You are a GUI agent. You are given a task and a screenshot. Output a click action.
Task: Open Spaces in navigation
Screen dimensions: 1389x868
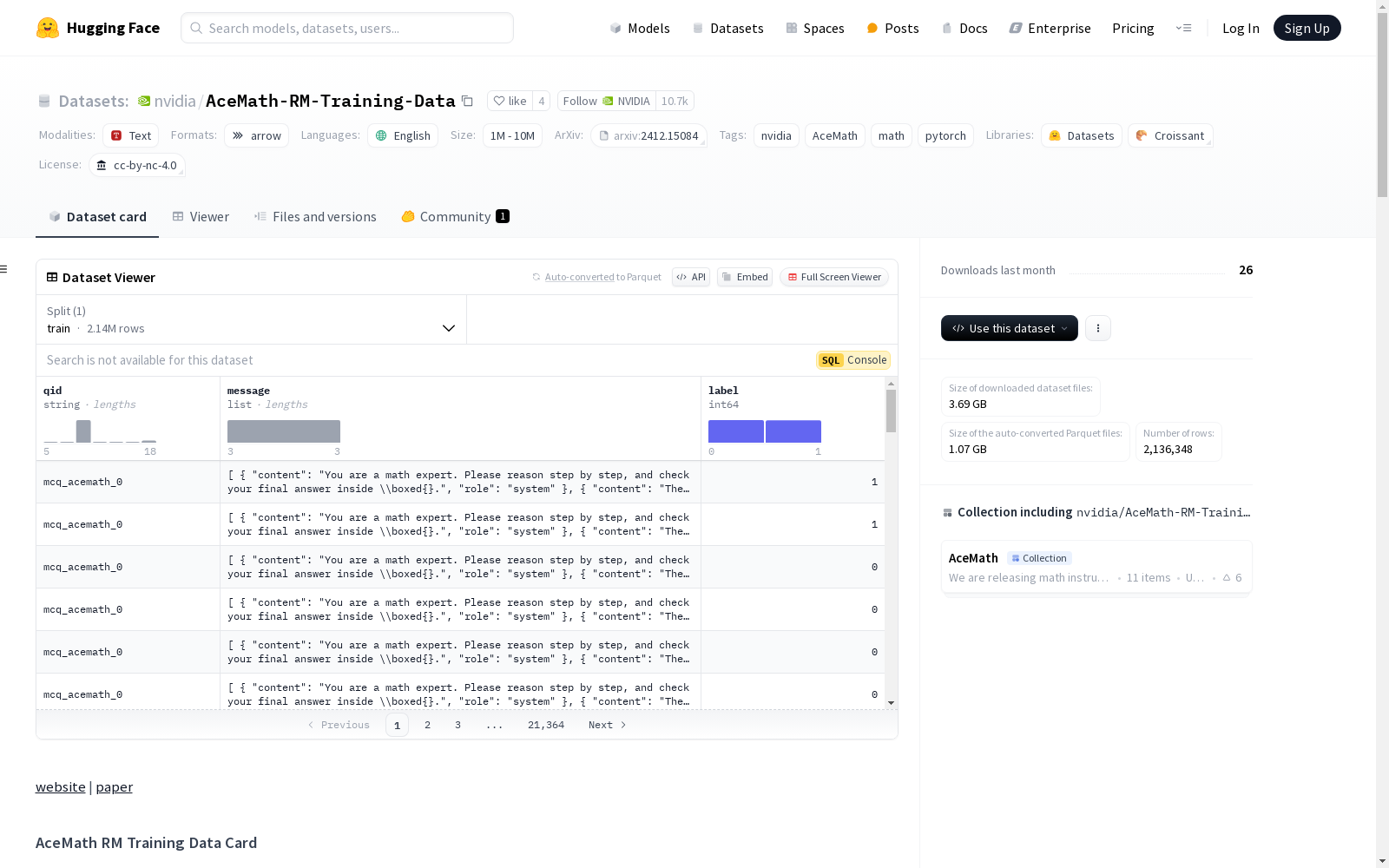pos(814,28)
